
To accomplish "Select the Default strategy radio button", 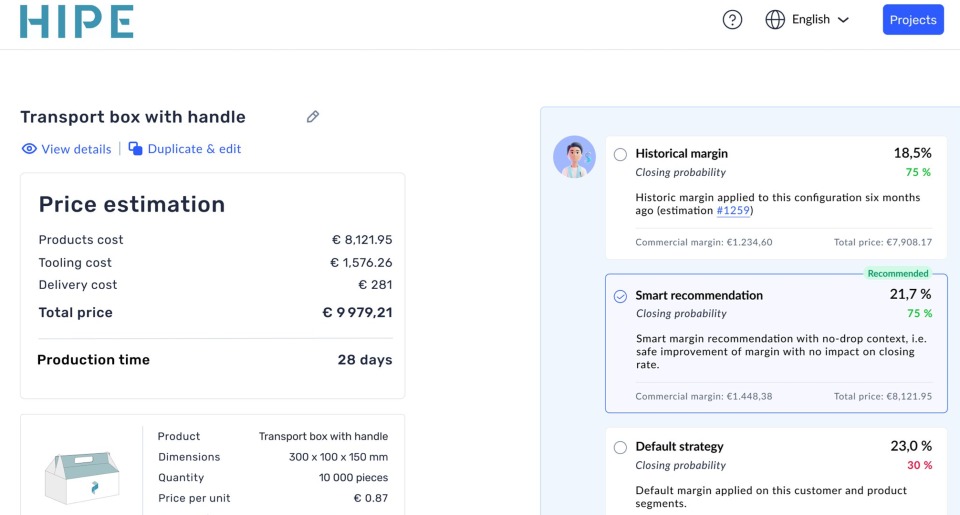I will click(620, 447).
